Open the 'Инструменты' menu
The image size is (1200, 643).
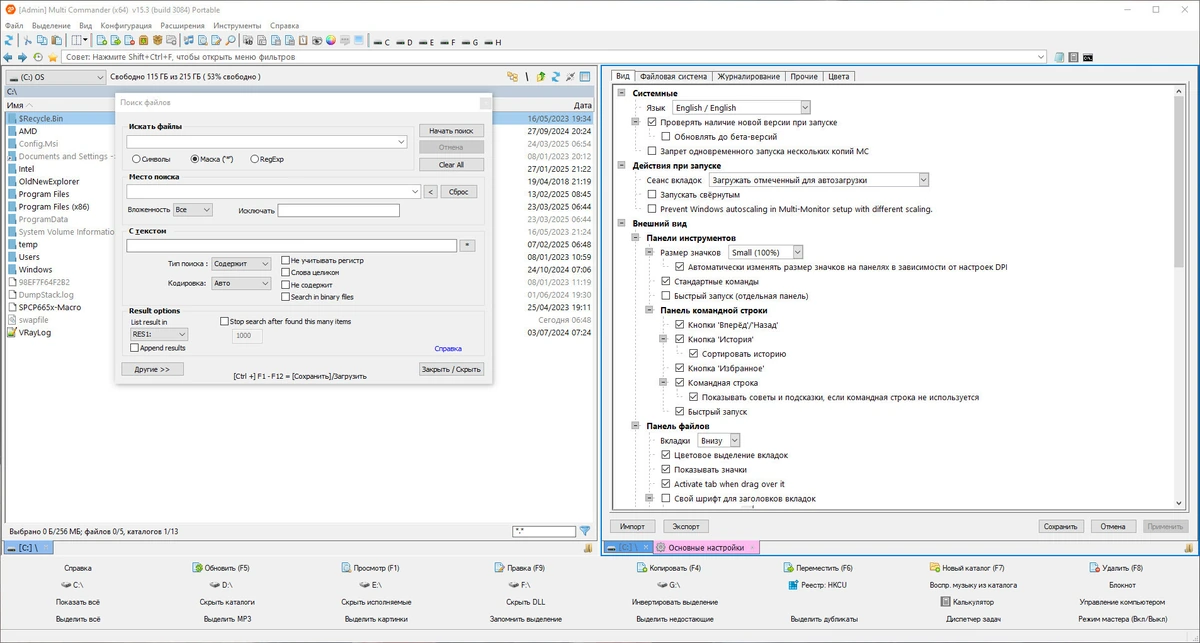(238, 25)
